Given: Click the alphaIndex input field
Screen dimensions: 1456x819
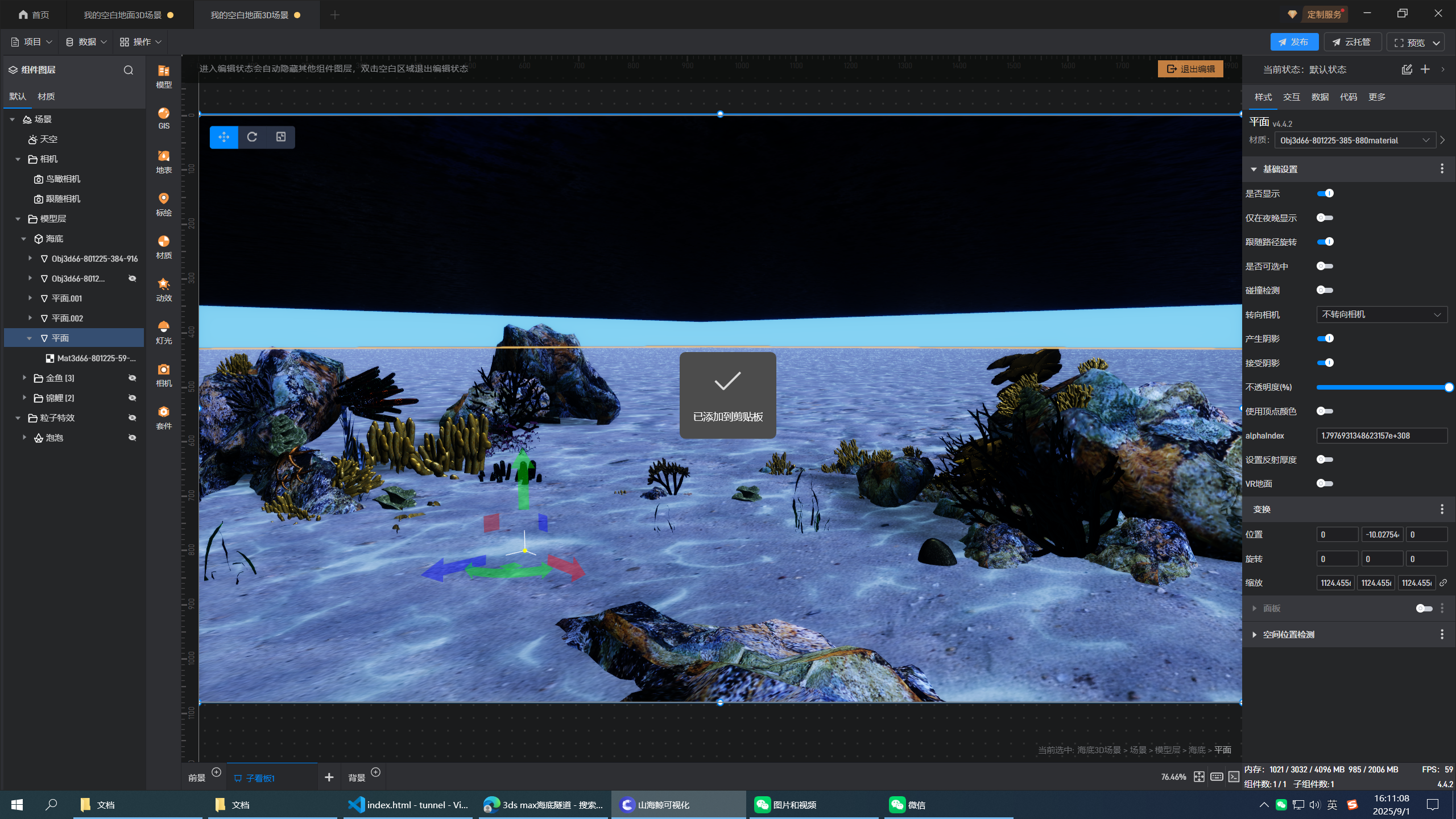Looking at the screenshot, I should point(1382,436).
